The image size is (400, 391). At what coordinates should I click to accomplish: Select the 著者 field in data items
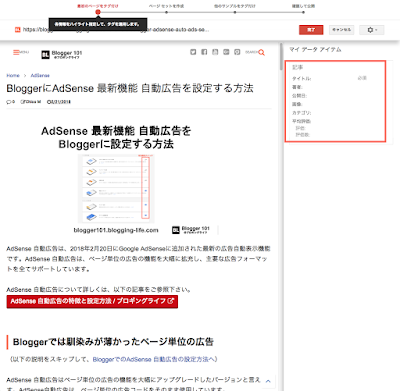click(297, 87)
